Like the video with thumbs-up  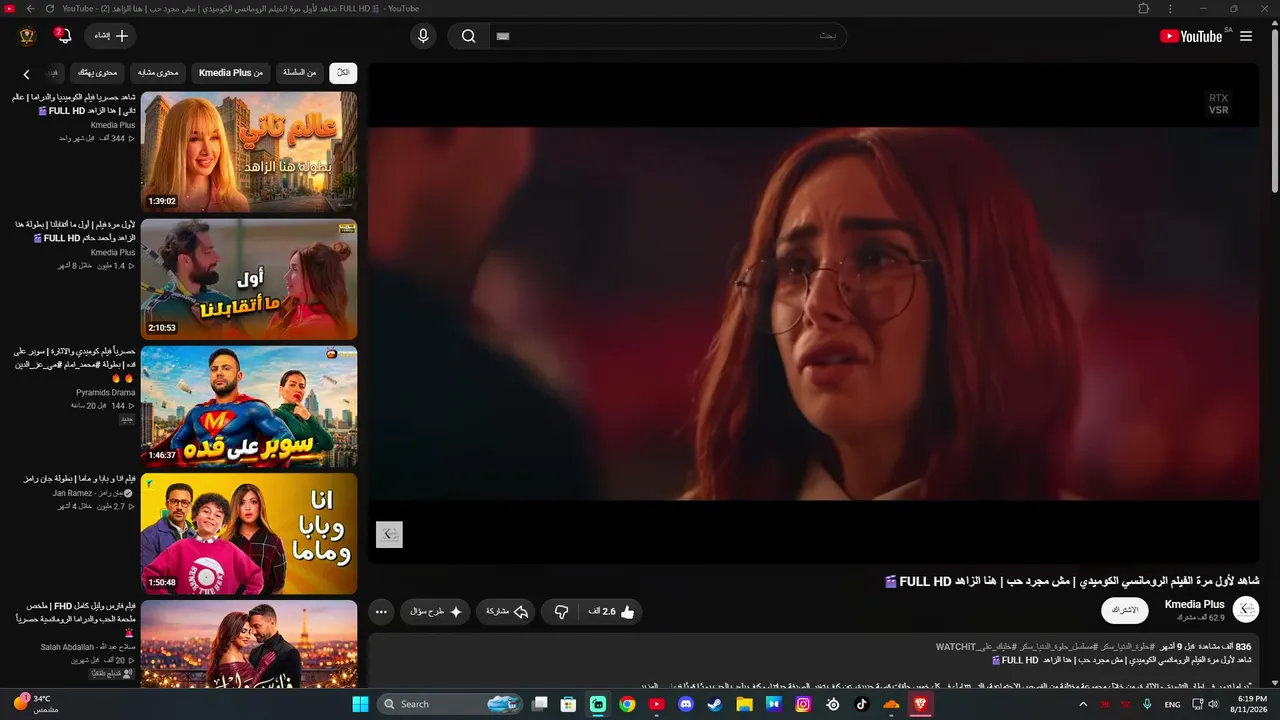[612, 611]
